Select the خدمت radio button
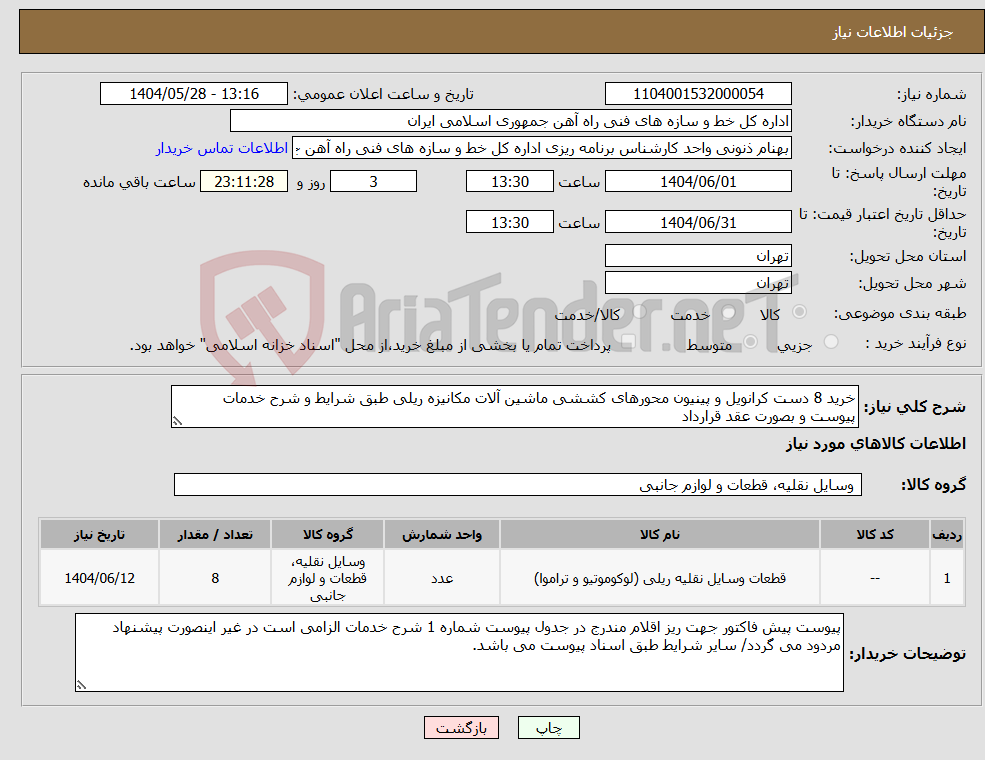The height and width of the screenshot is (760, 985). (729, 312)
